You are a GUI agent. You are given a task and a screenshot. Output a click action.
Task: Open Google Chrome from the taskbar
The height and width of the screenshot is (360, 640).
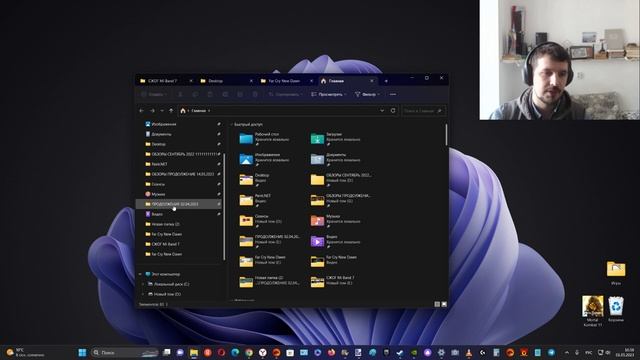pos(249,352)
